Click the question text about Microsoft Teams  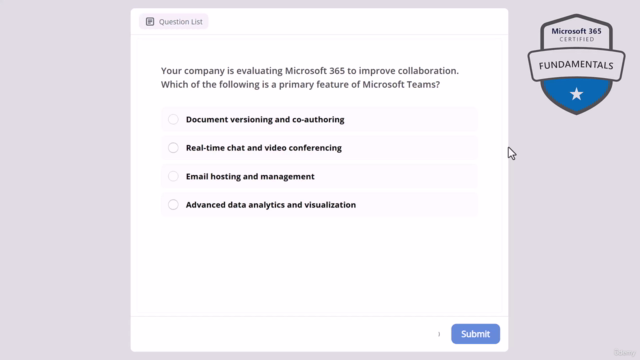[309, 78]
